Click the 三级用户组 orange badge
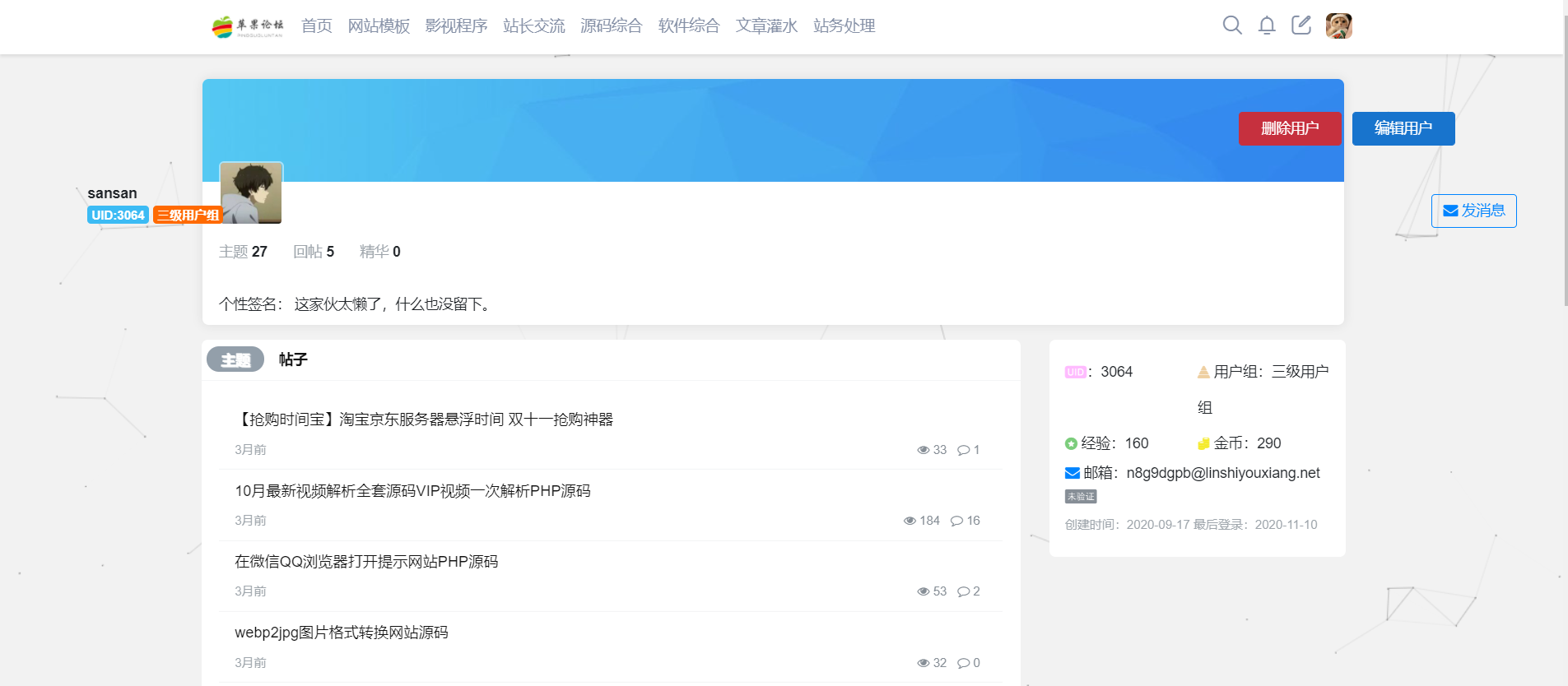 coord(188,216)
